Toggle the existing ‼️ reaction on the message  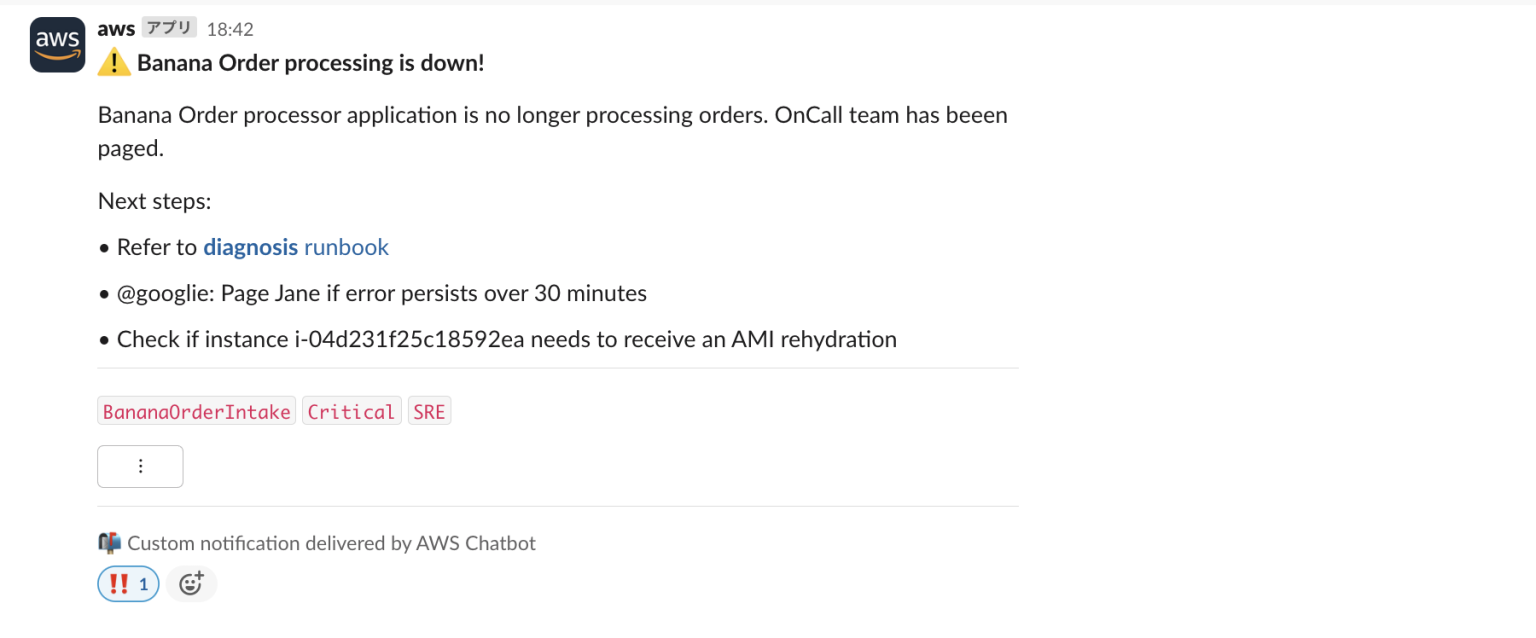127,583
